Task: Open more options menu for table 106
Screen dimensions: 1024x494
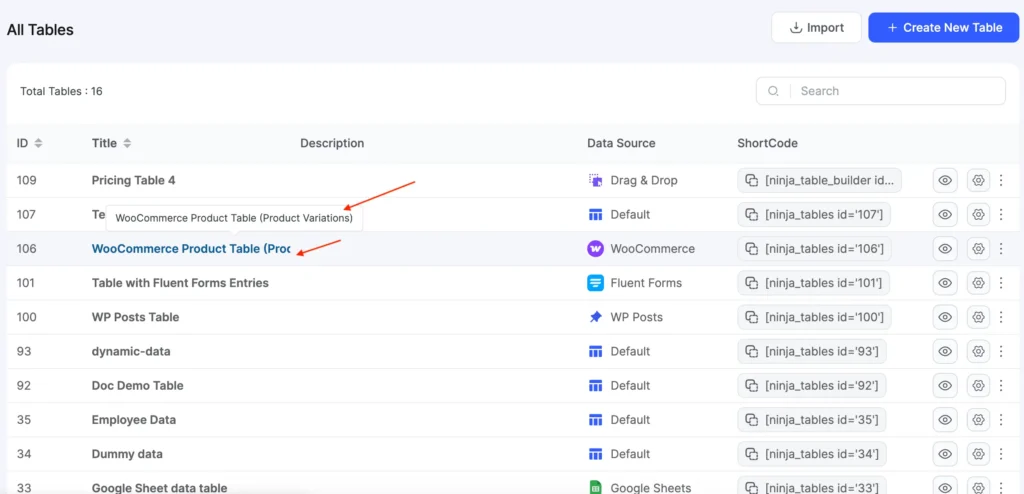Action: coord(1000,248)
